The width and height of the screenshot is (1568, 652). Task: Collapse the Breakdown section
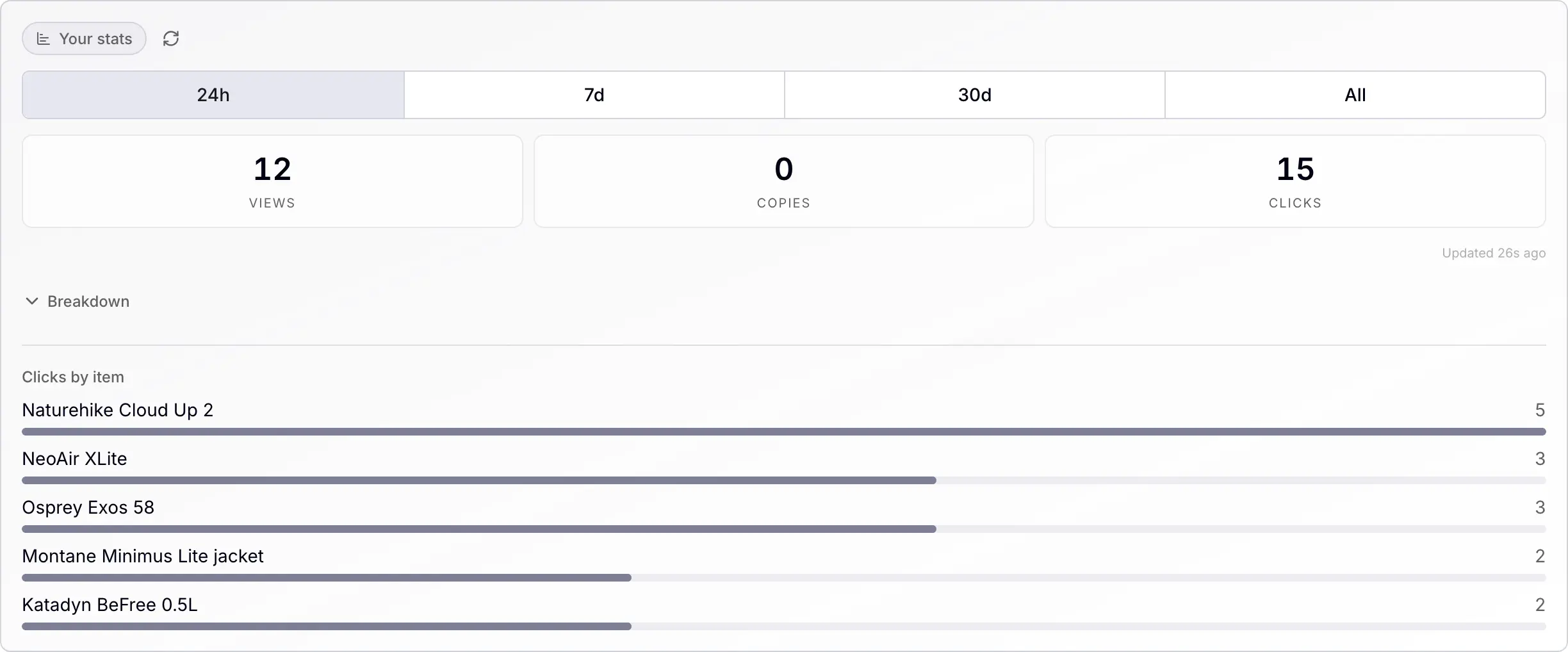click(87, 301)
